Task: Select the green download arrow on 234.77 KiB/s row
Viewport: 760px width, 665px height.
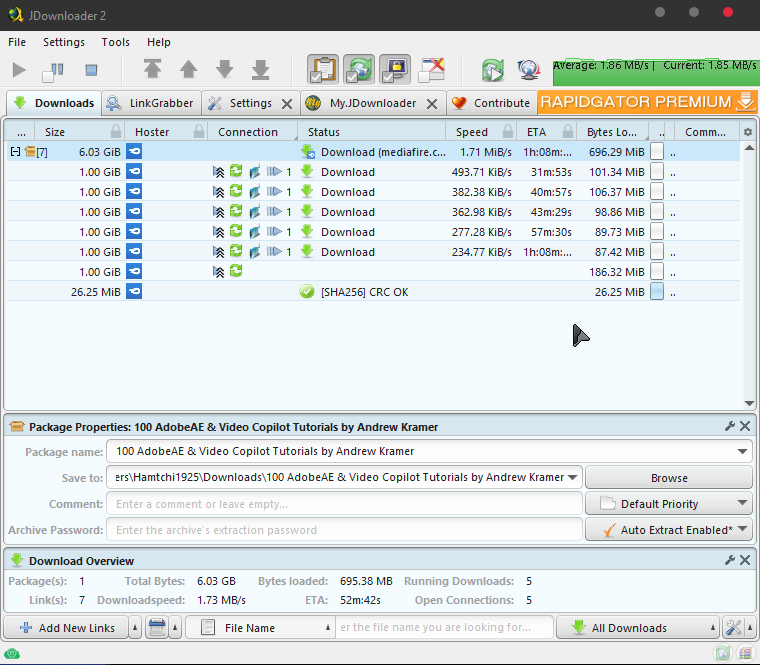Action: (x=307, y=251)
